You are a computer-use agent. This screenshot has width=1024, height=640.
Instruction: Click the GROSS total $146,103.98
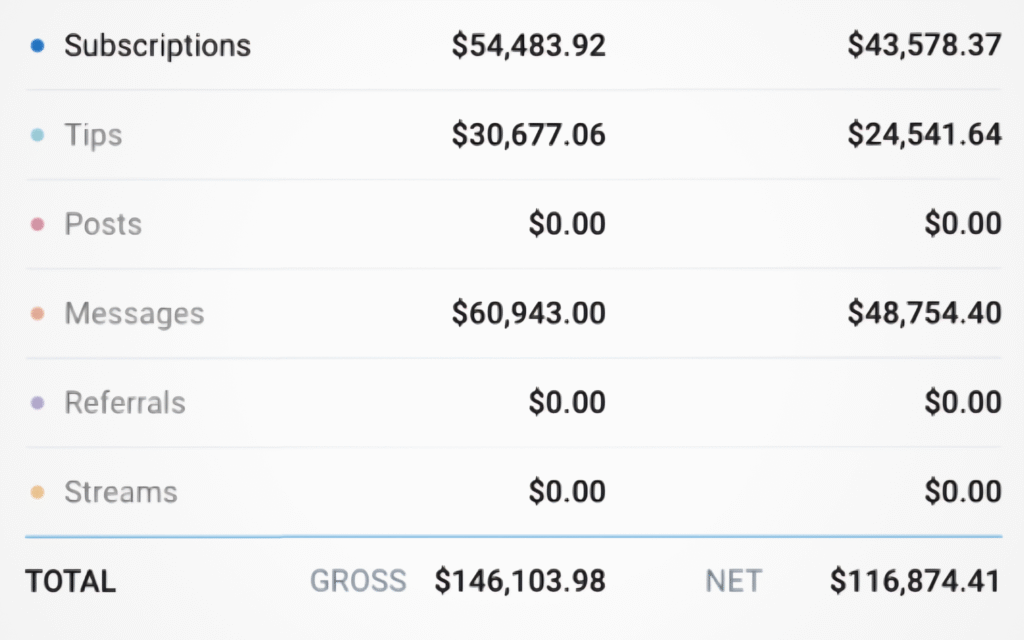(520, 581)
